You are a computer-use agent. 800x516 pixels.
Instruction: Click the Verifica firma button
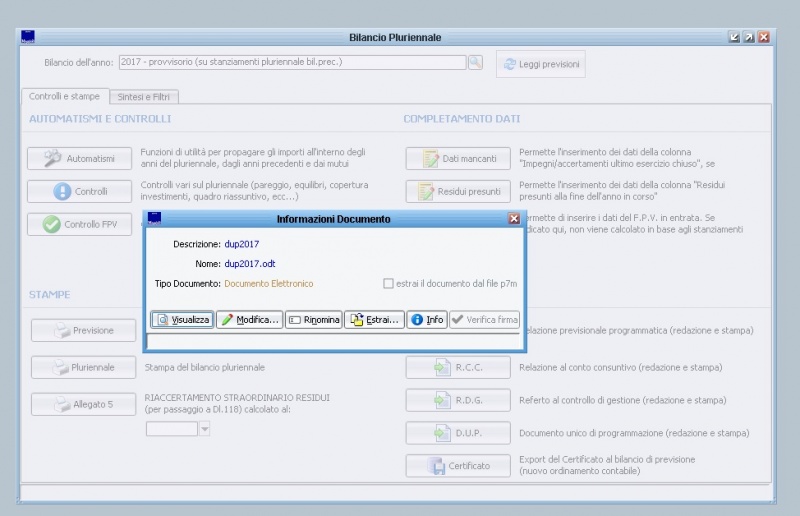tap(485, 320)
